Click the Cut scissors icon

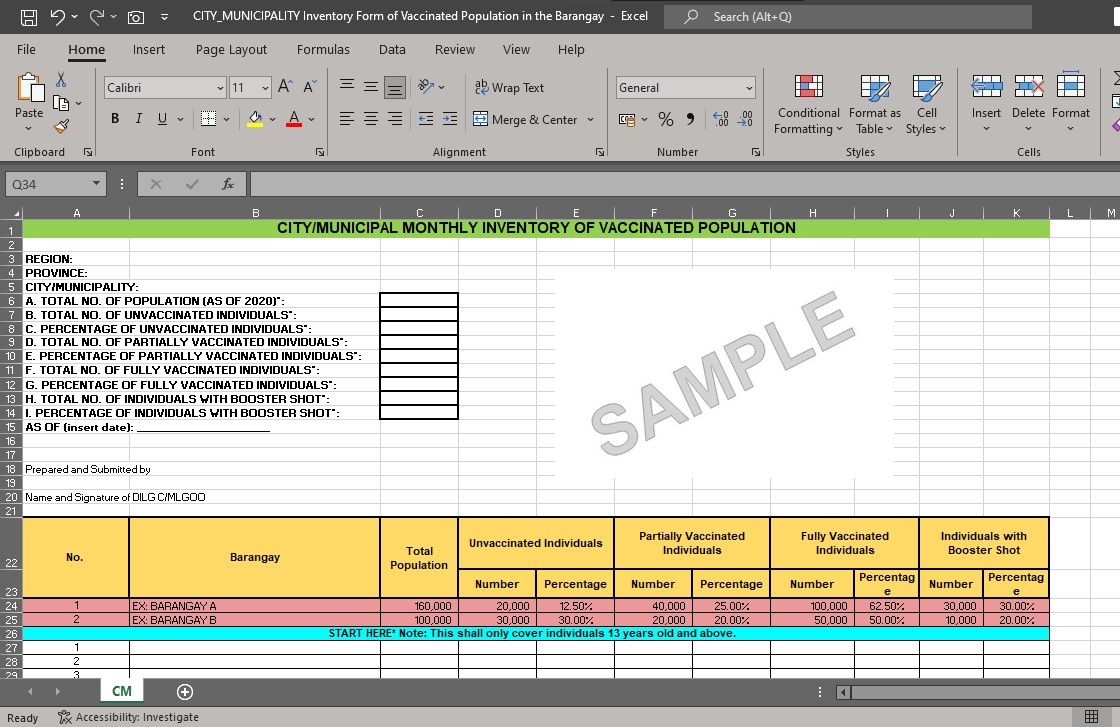coord(61,80)
